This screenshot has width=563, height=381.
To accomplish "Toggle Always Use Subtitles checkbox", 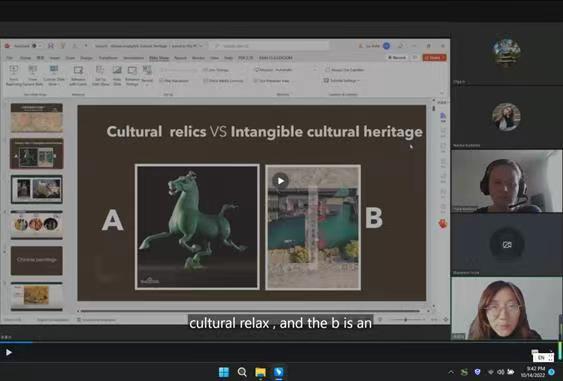I will coord(345,70).
